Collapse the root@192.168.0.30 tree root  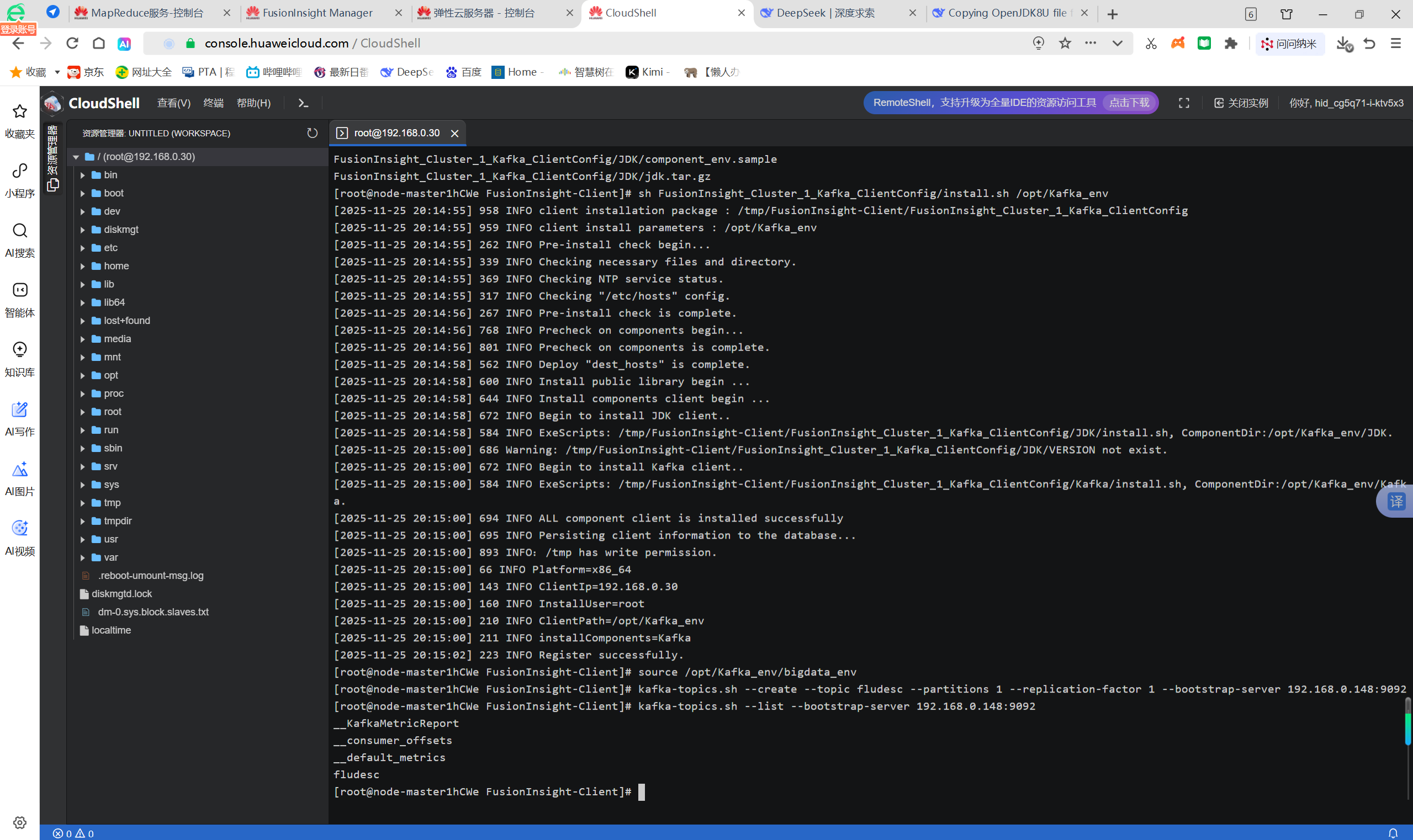point(76,157)
